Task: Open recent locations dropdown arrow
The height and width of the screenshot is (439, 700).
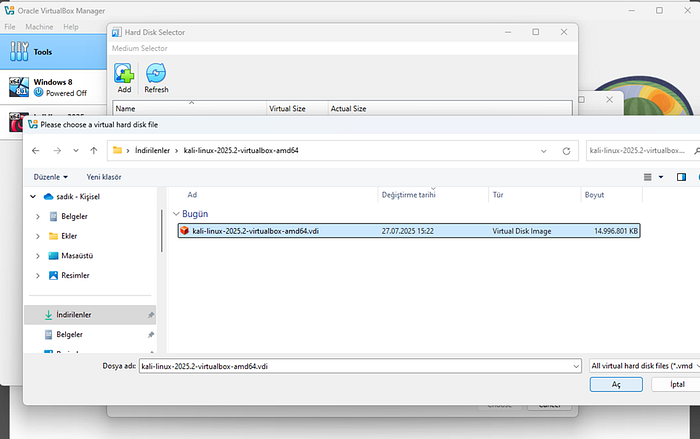Action: (x=76, y=151)
